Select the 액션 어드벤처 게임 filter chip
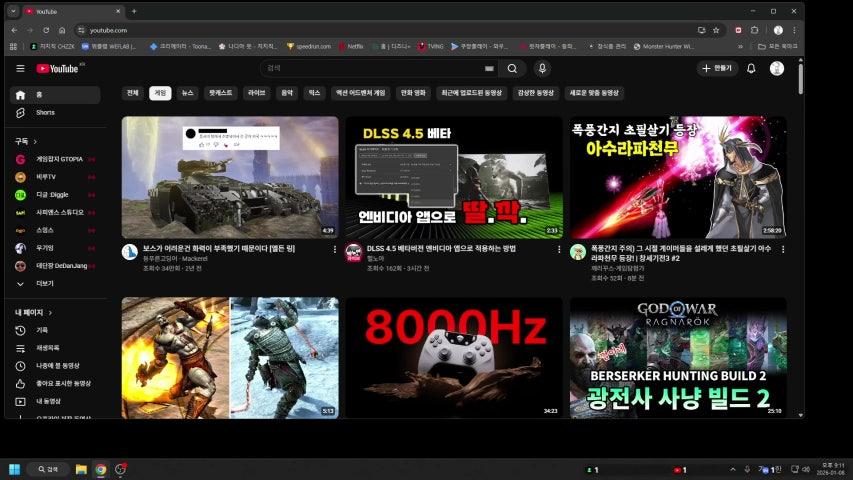853x480 pixels. pyautogui.click(x=361, y=93)
